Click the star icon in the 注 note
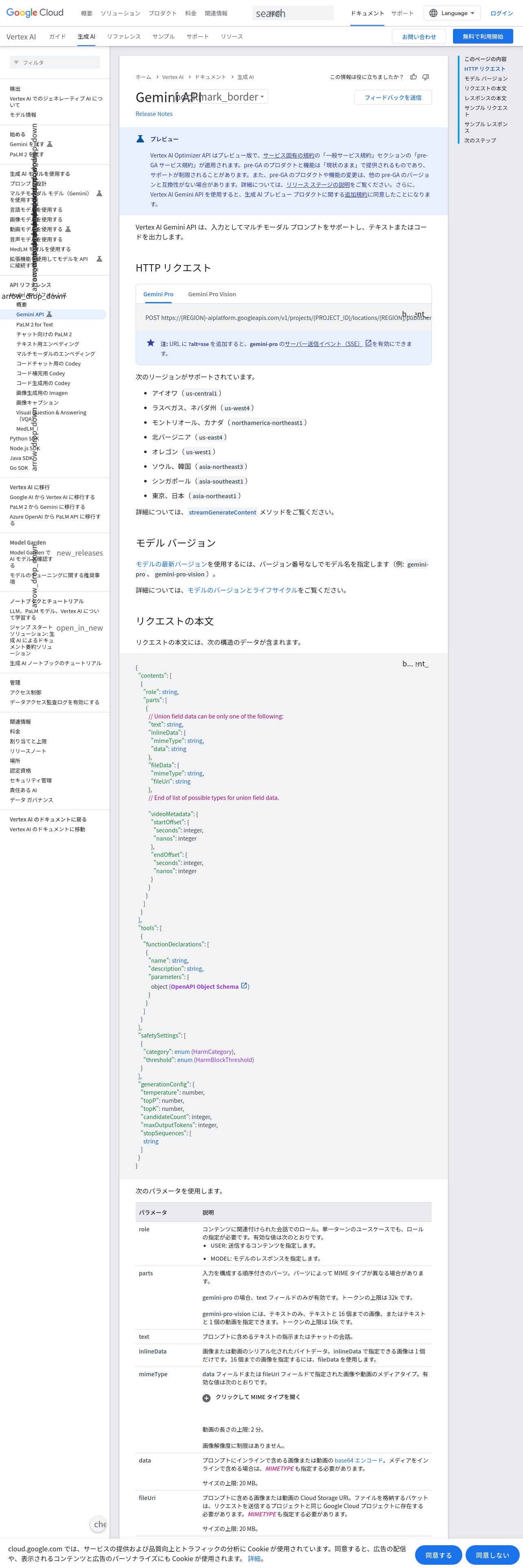Screen dimensions: 523x1568 (x=150, y=343)
